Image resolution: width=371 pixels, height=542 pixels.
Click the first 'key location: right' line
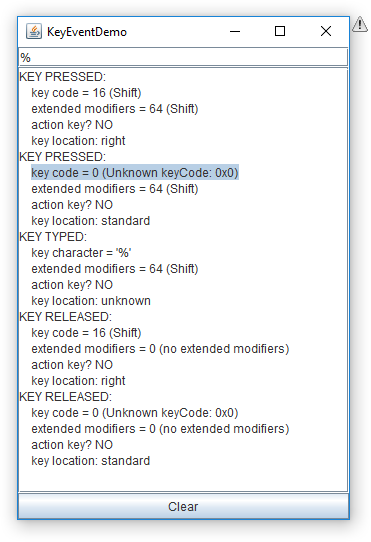coord(78,141)
